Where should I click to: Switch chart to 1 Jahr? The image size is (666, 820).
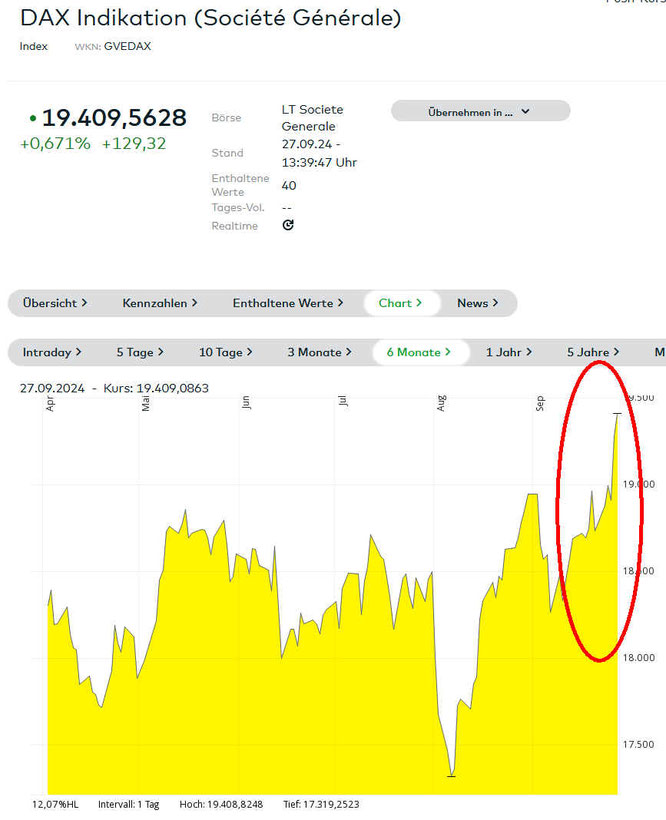[508, 352]
